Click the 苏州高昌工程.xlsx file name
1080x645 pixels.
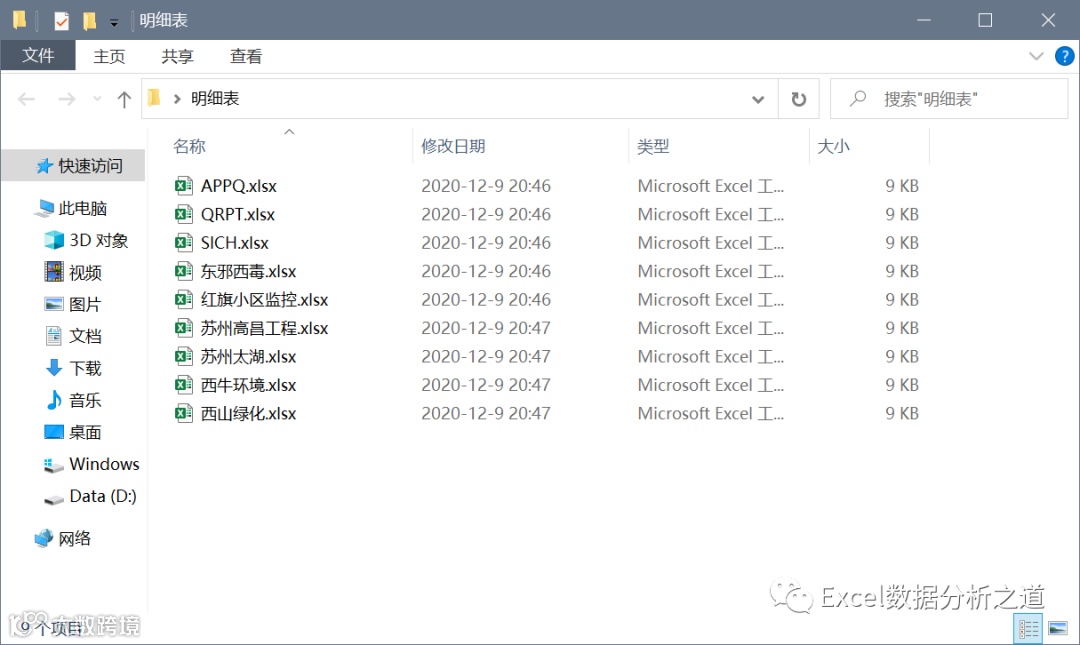264,328
